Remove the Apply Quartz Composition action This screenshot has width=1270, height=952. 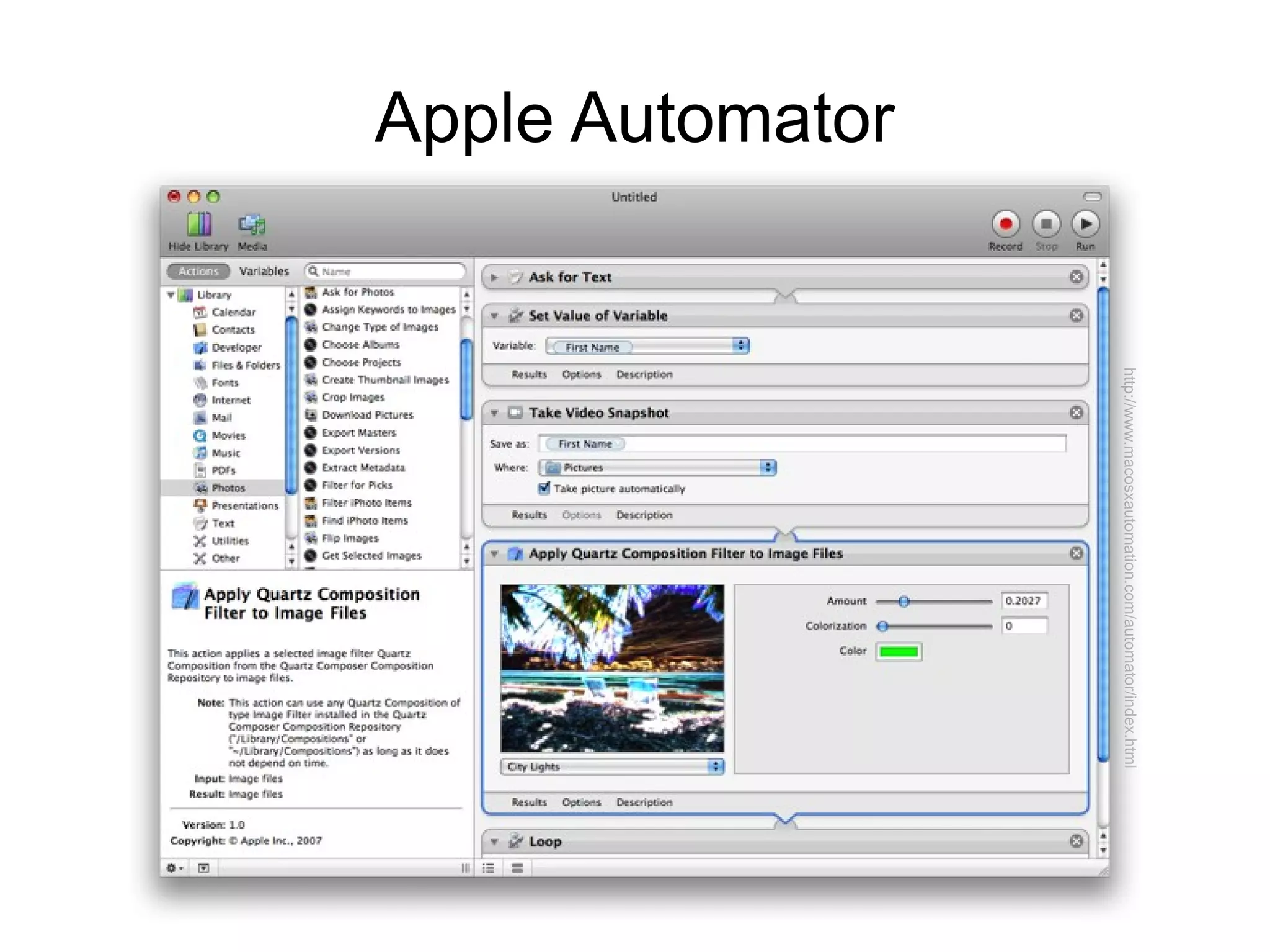[1077, 553]
